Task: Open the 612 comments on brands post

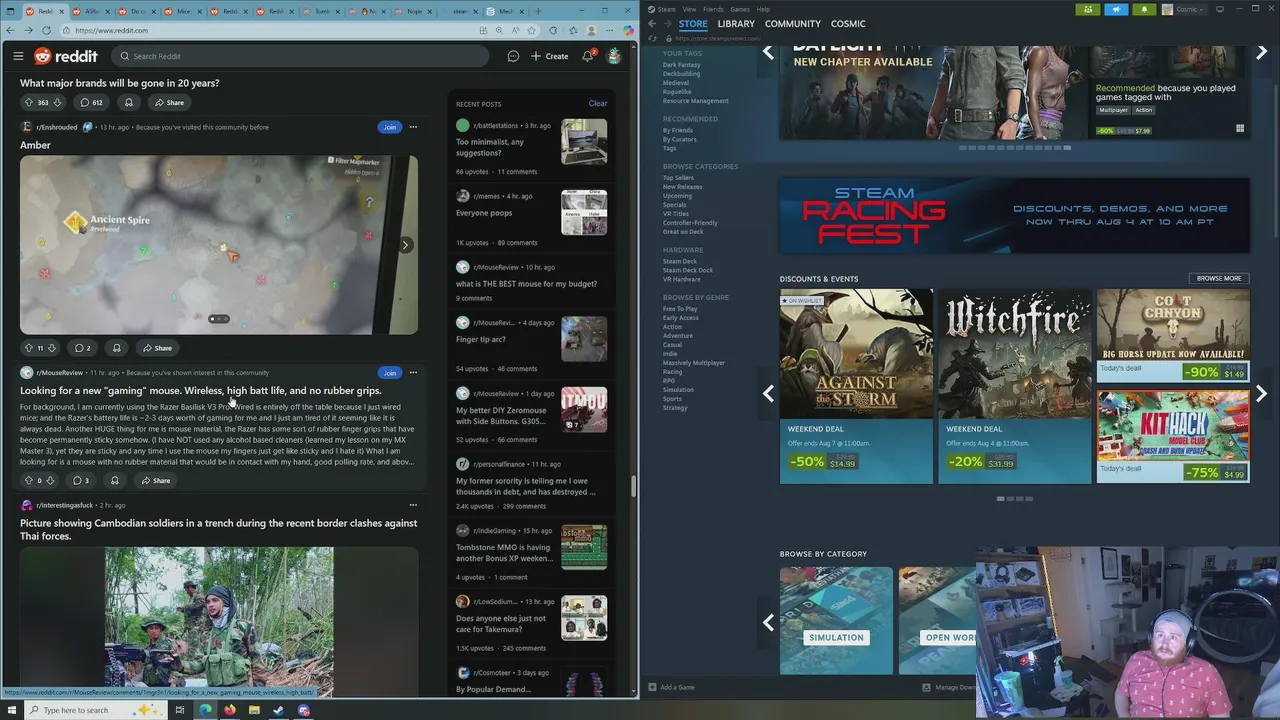Action: (91, 102)
